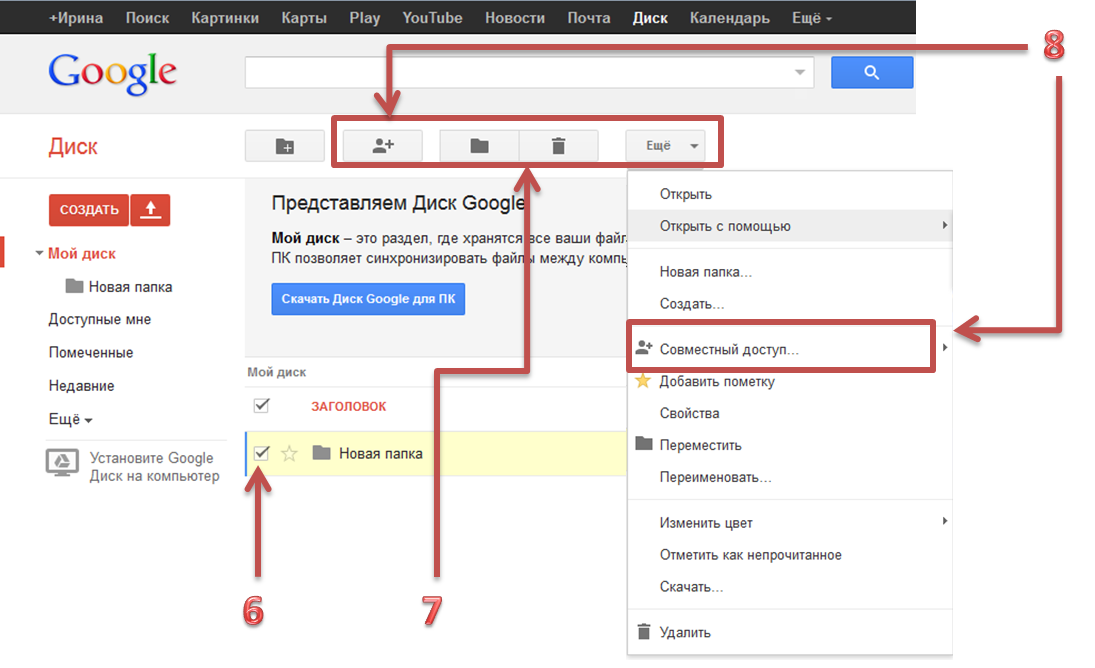The width and height of the screenshot is (1095, 668).
Task: Toggle the select-all checkbox near ЗАГОЛОВОК
Action: [x=261, y=405]
